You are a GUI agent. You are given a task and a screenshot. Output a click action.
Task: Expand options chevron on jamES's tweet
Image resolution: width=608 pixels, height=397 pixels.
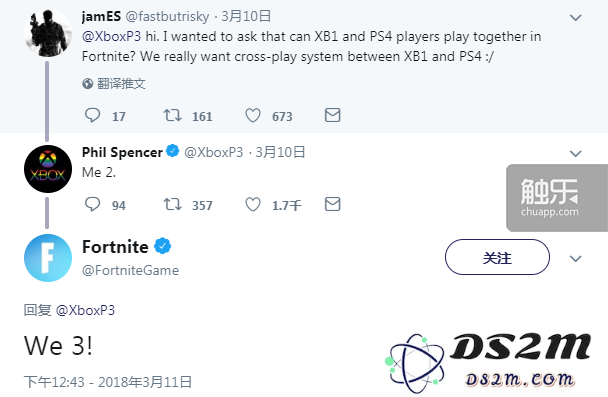pos(575,17)
